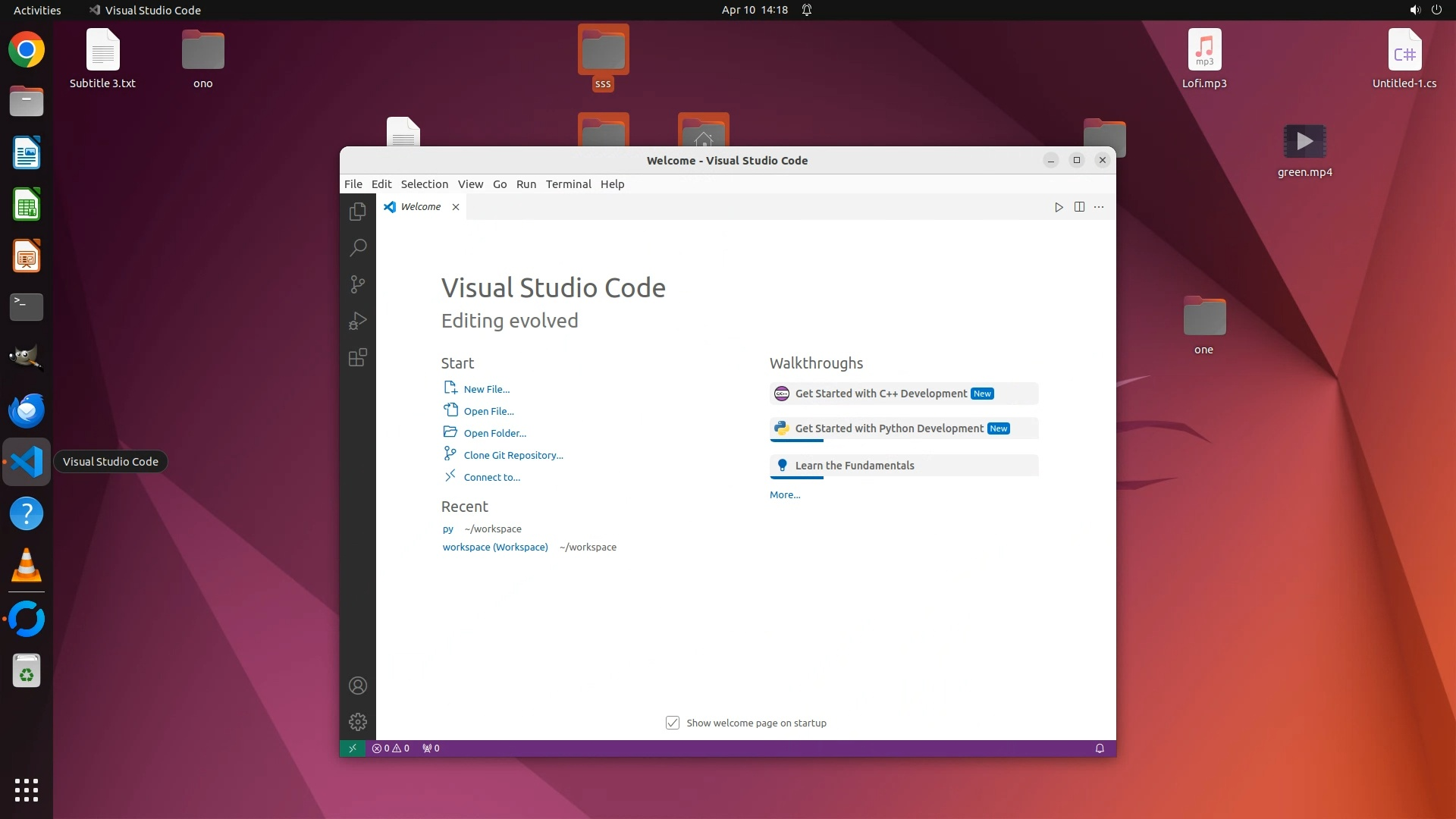Open the Explorer view in activity bar
Image resolution: width=1456 pixels, height=819 pixels.
[358, 212]
